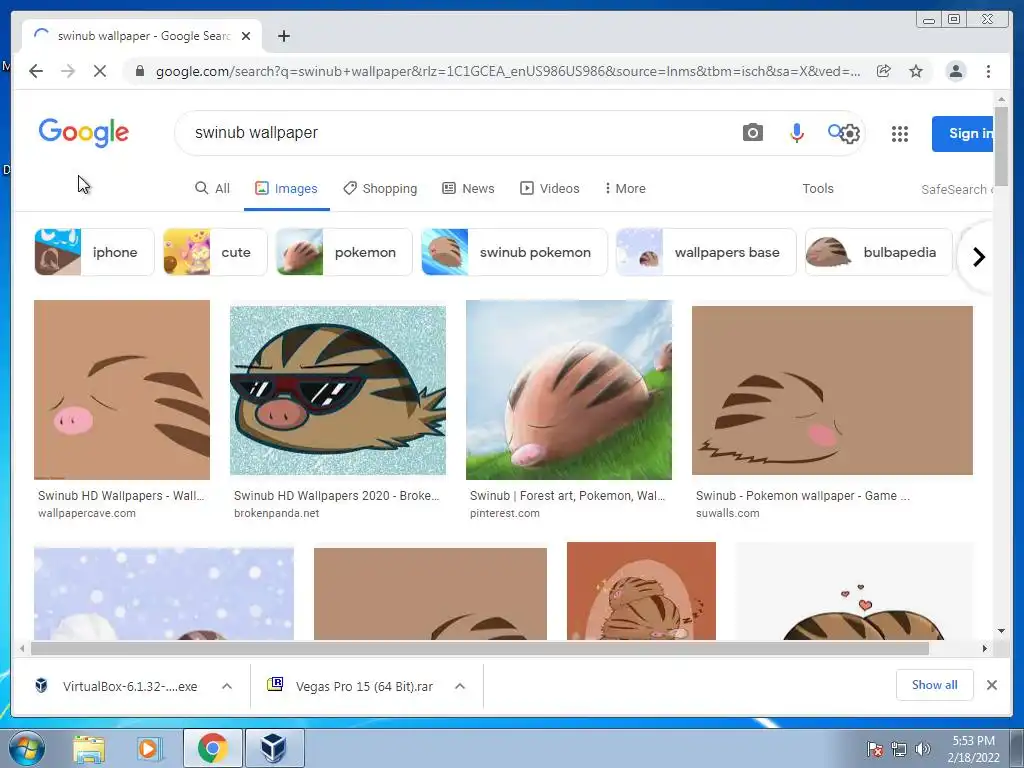Open the Action Center flag icon
Viewport: 1024px width, 768px height.
(874, 749)
